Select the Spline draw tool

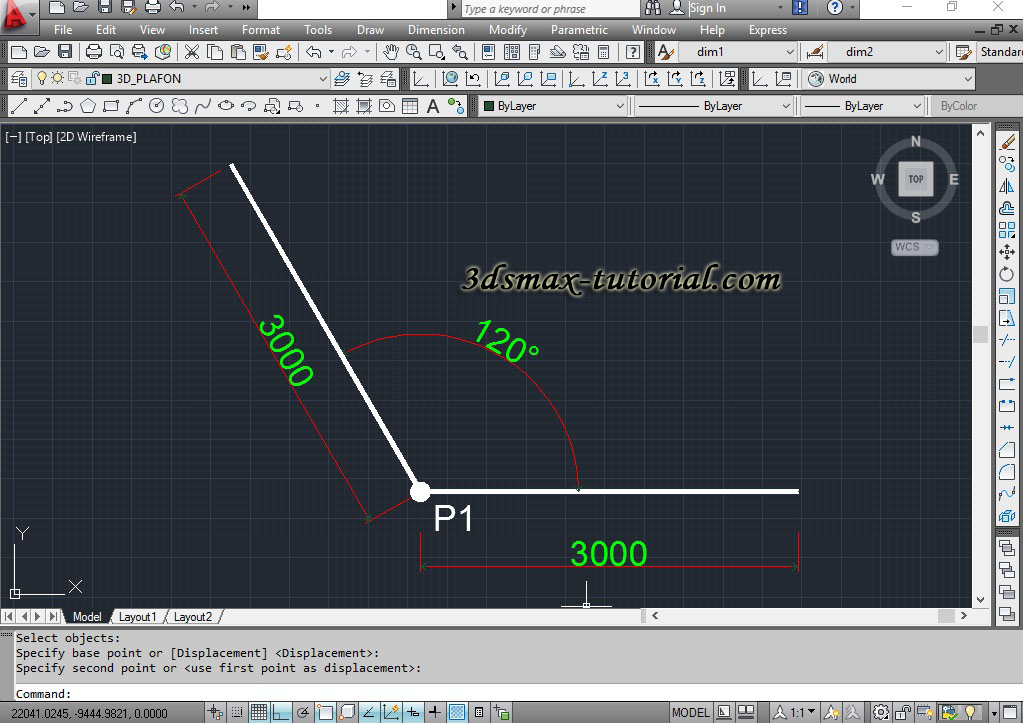[x=203, y=106]
